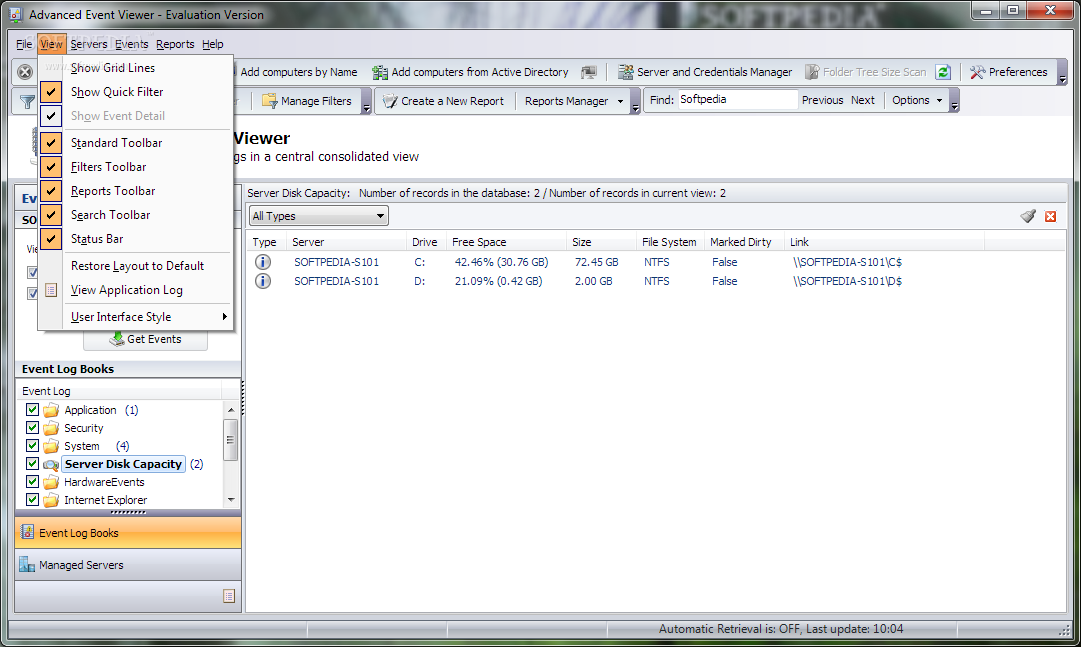This screenshot has width=1081, height=647.
Task: Click Create a New Report
Action: (443, 101)
